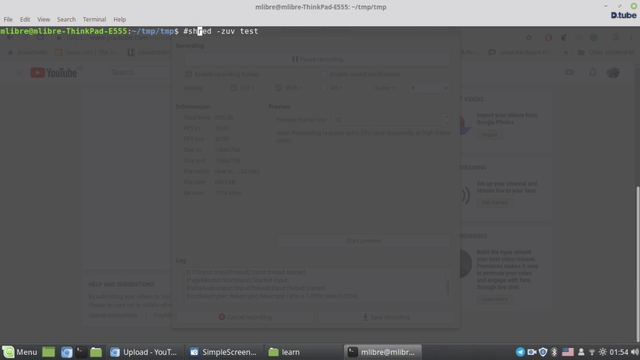
Task: Launch Chromium from the panel launcher
Action: pyautogui.click(x=67, y=352)
